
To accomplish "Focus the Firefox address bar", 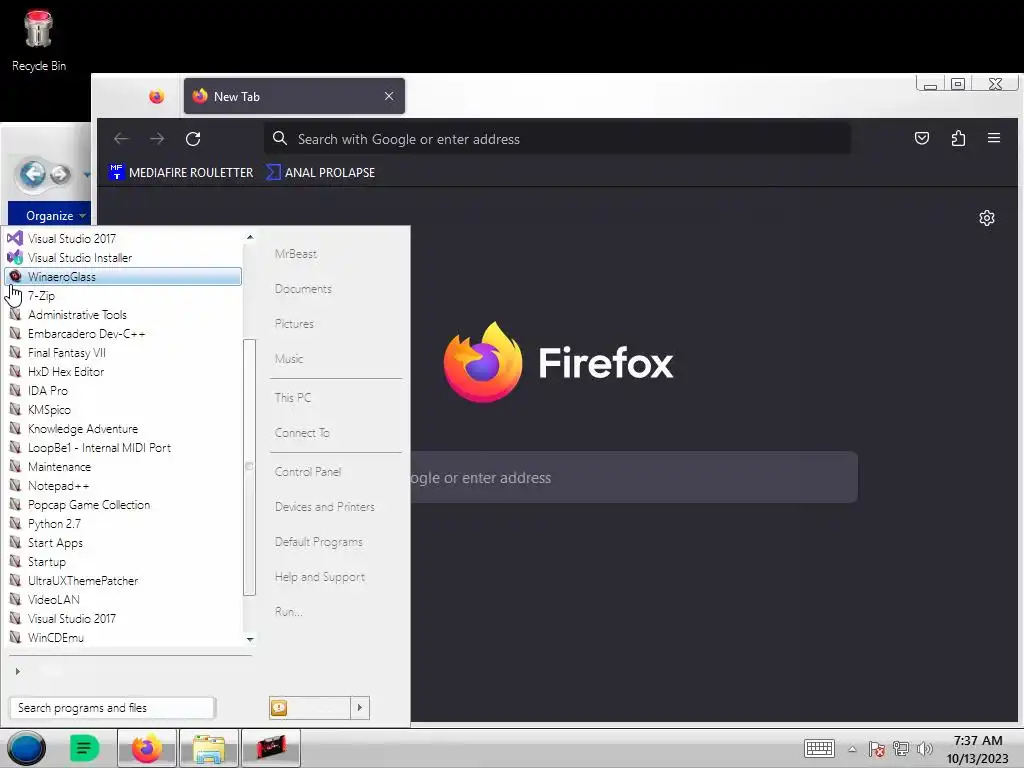I will coord(557,138).
